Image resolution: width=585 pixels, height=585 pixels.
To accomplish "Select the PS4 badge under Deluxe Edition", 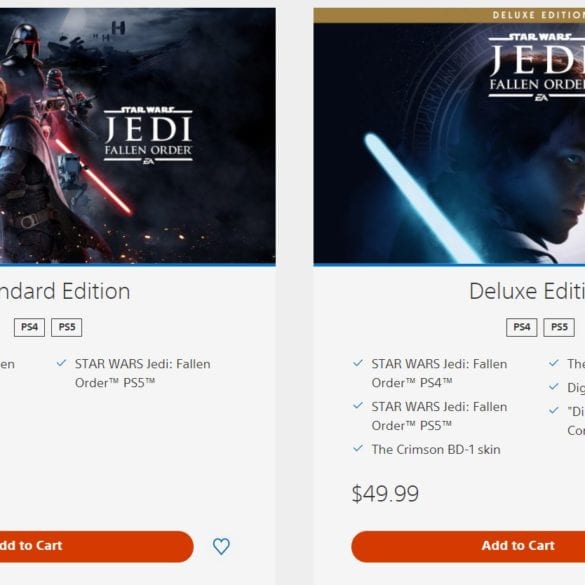I will coord(522,327).
